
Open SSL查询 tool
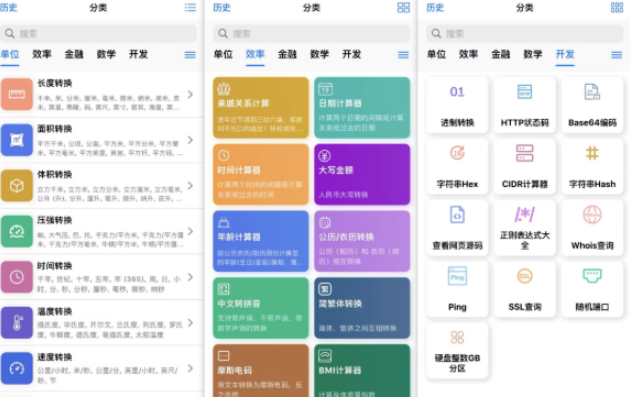(525, 289)
